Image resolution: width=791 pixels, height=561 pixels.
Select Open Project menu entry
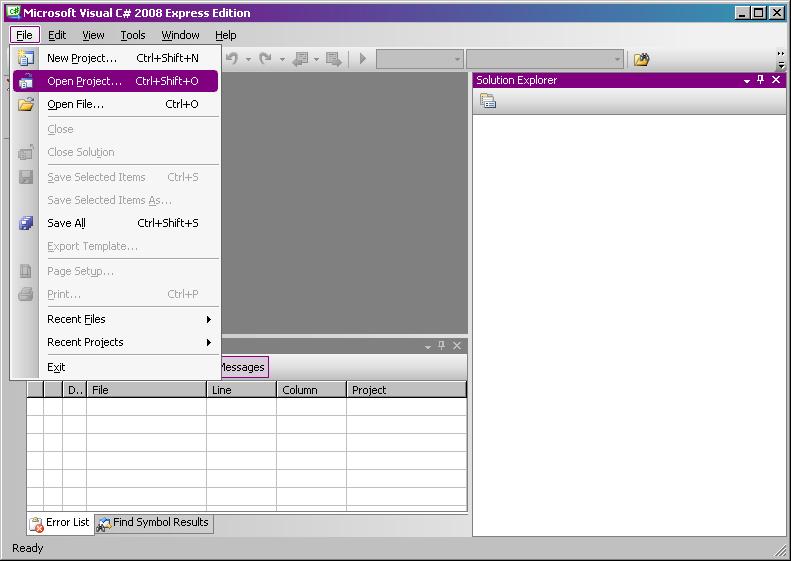tap(115, 81)
